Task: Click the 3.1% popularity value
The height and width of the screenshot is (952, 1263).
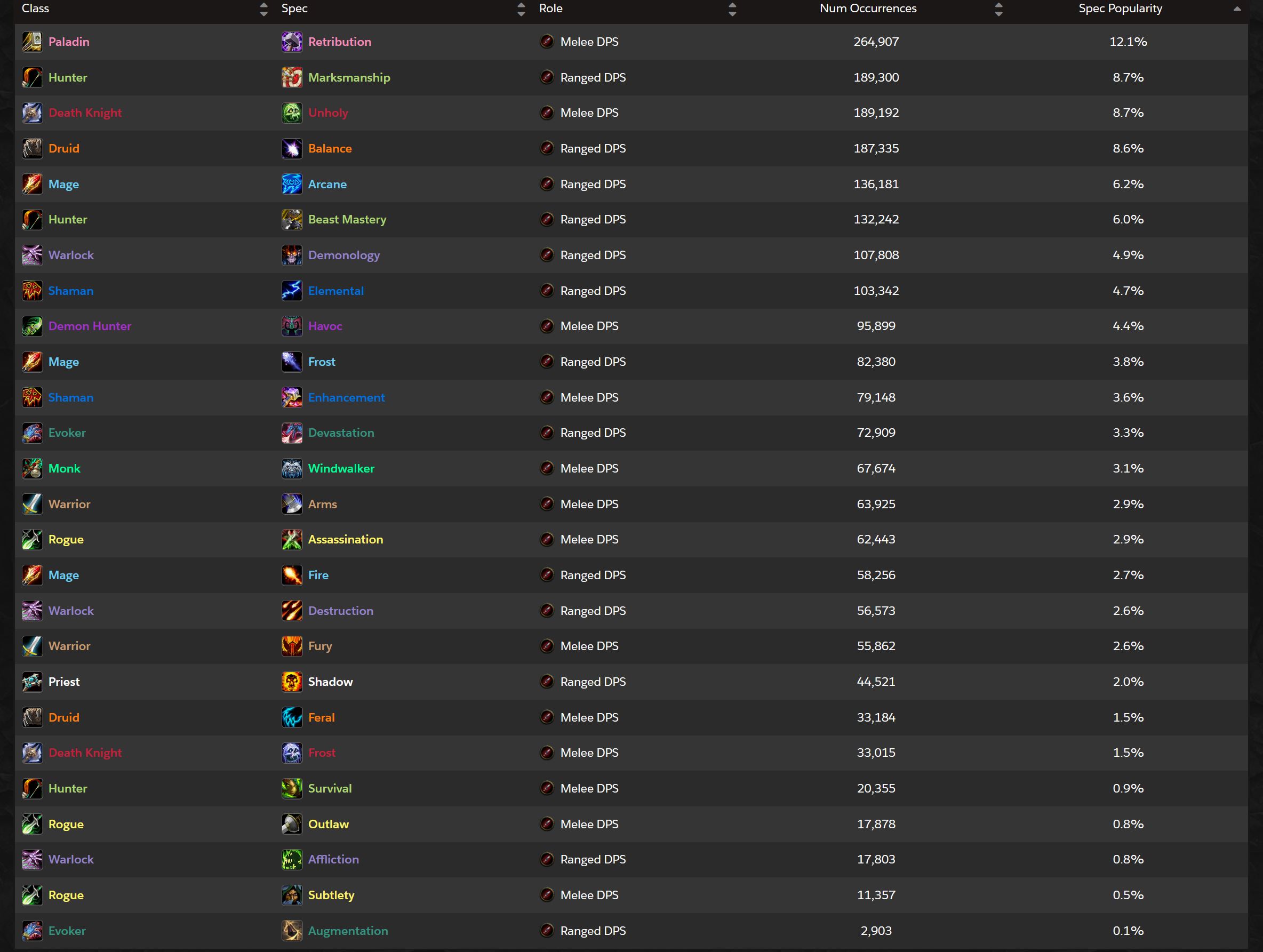Action: pyautogui.click(x=1128, y=468)
